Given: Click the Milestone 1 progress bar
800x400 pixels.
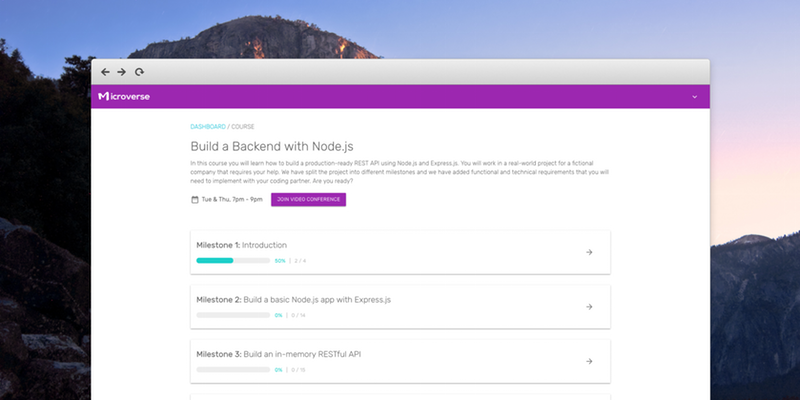Looking at the screenshot, I should tap(233, 261).
